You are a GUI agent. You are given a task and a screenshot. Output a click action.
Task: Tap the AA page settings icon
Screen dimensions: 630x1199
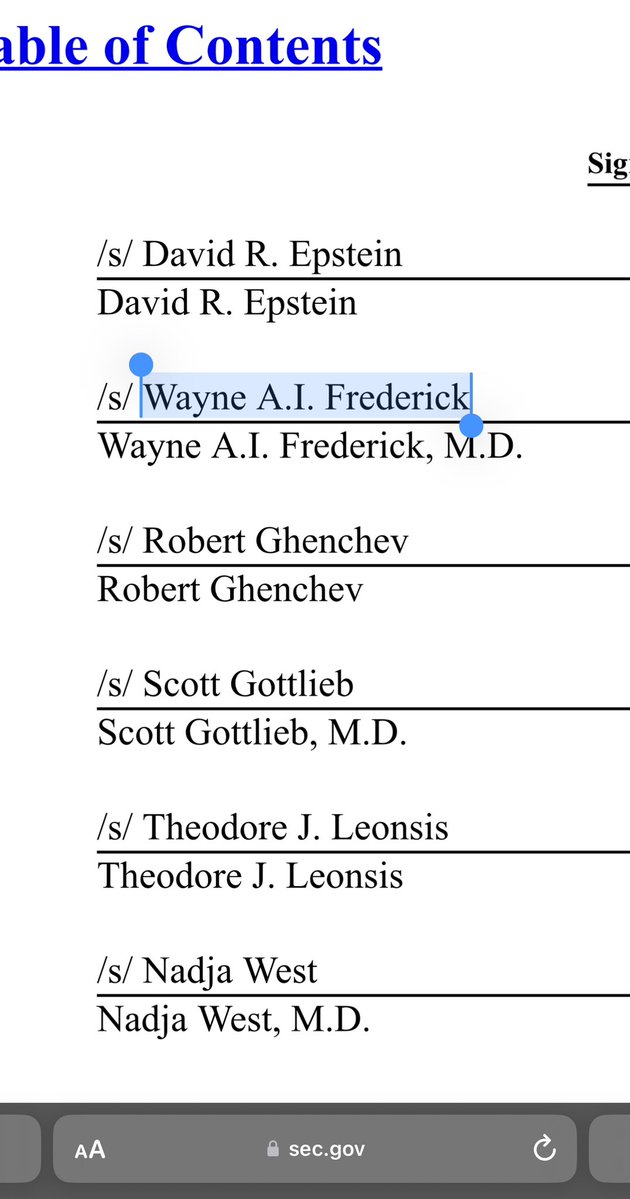90,1150
